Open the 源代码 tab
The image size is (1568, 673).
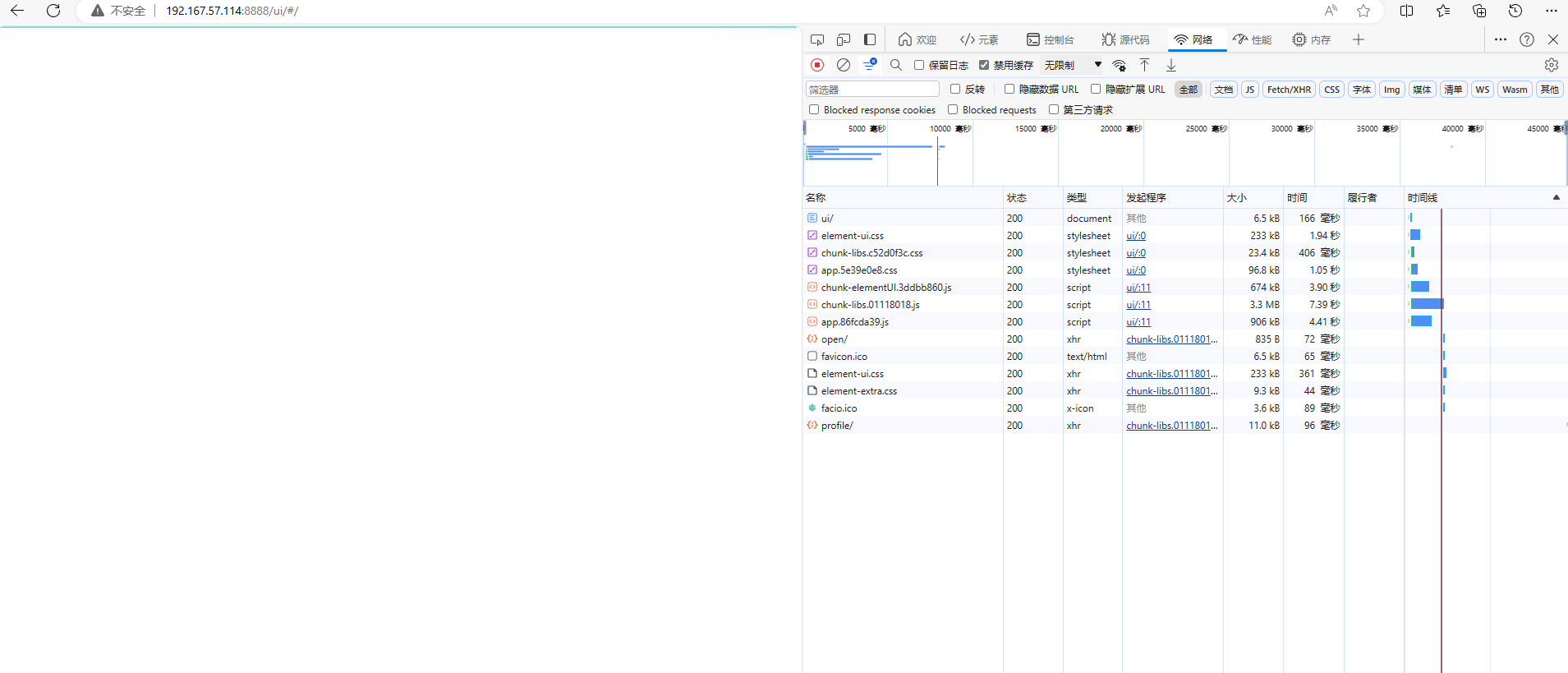coord(1125,39)
